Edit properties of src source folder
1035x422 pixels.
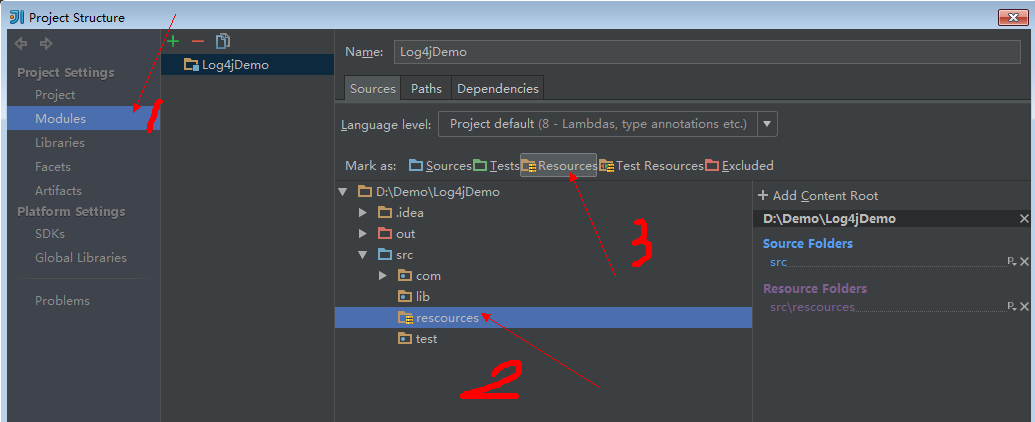[x=1012, y=262]
